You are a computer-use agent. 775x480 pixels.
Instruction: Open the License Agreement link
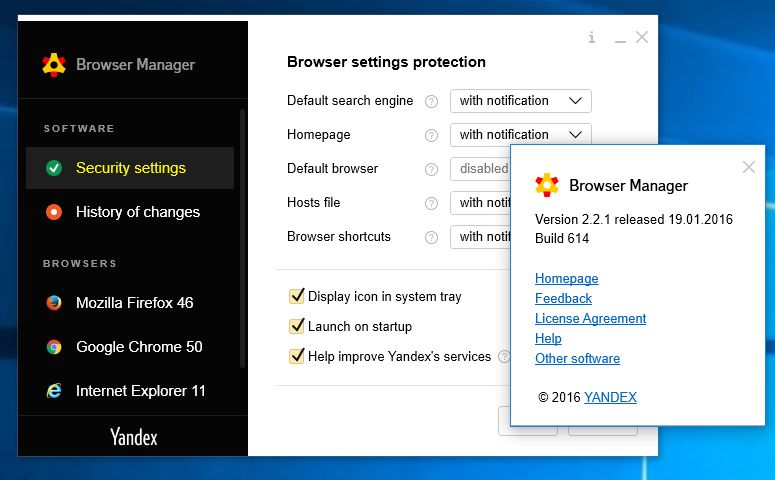click(x=590, y=318)
